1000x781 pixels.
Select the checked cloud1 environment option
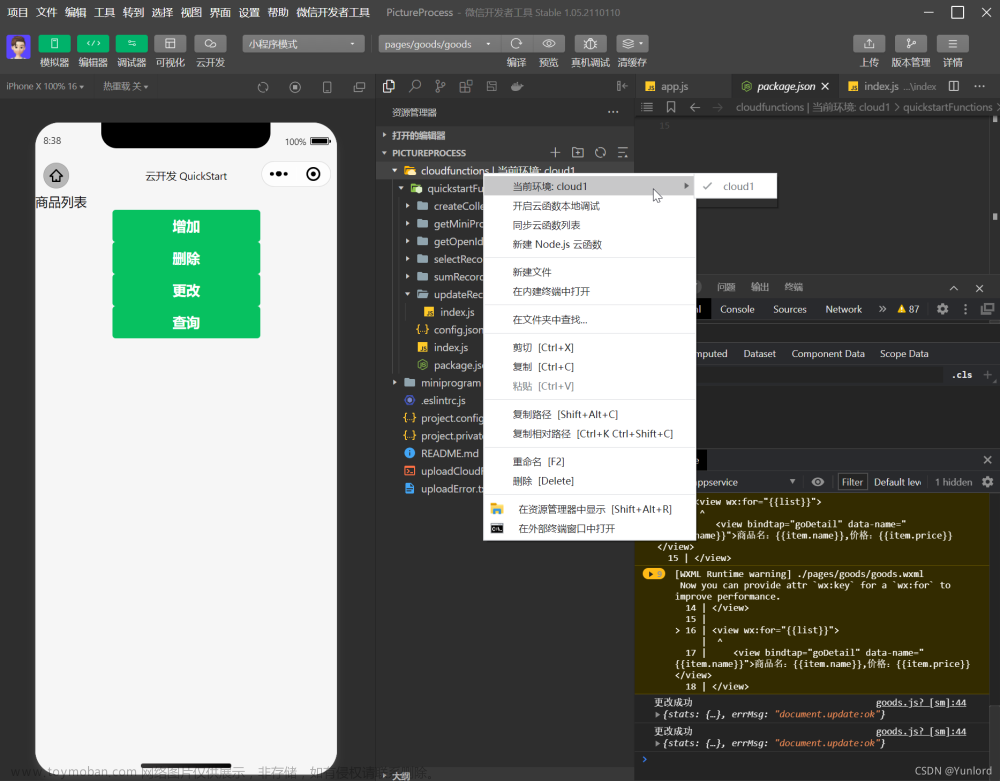(x=736, y=186)
